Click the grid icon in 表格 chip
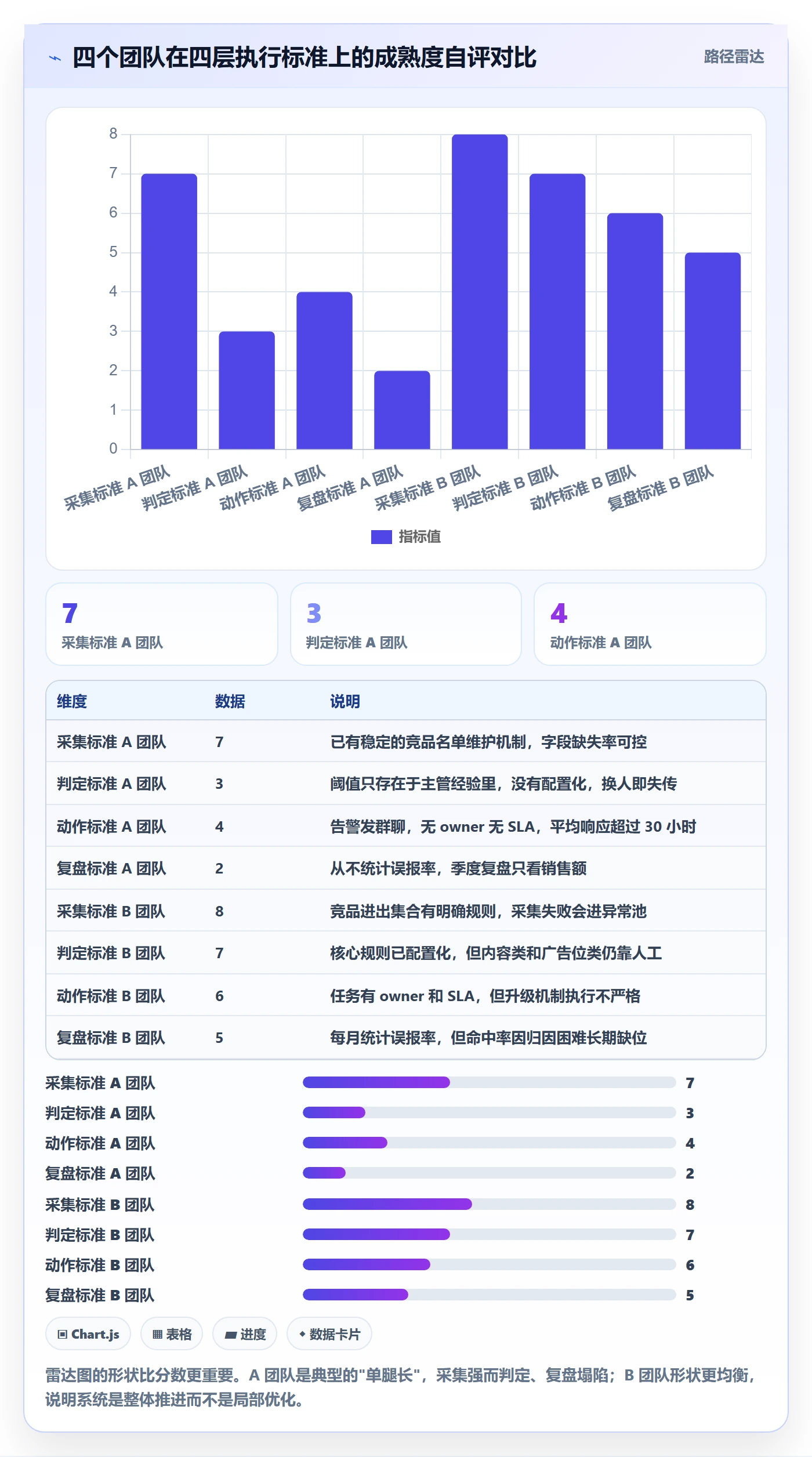Screen dimensions: 812x1457 (x=157, y=1335)
